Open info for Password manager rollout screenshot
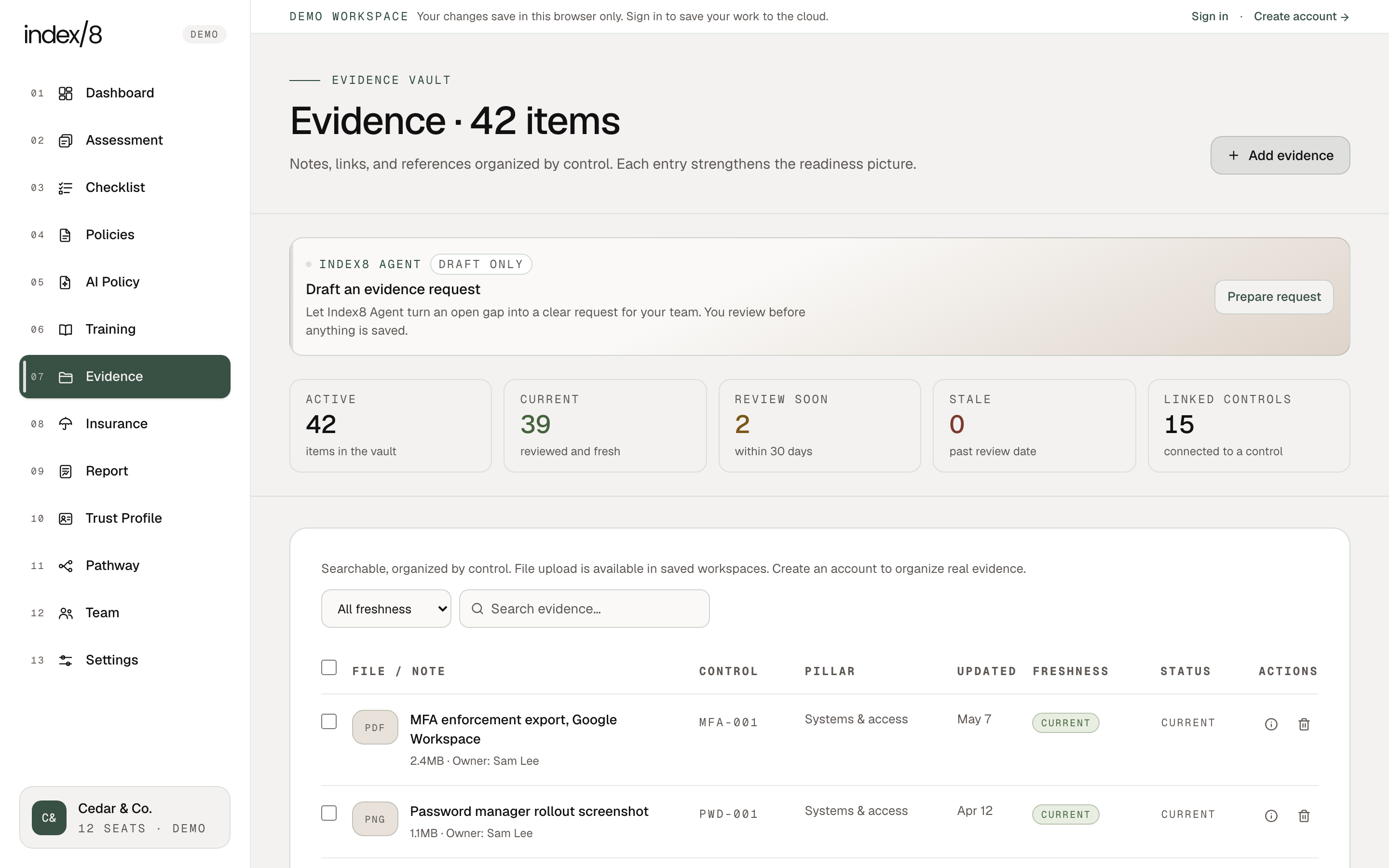Viewport: 1389px width, 868px height. [x=1271, y=816]
